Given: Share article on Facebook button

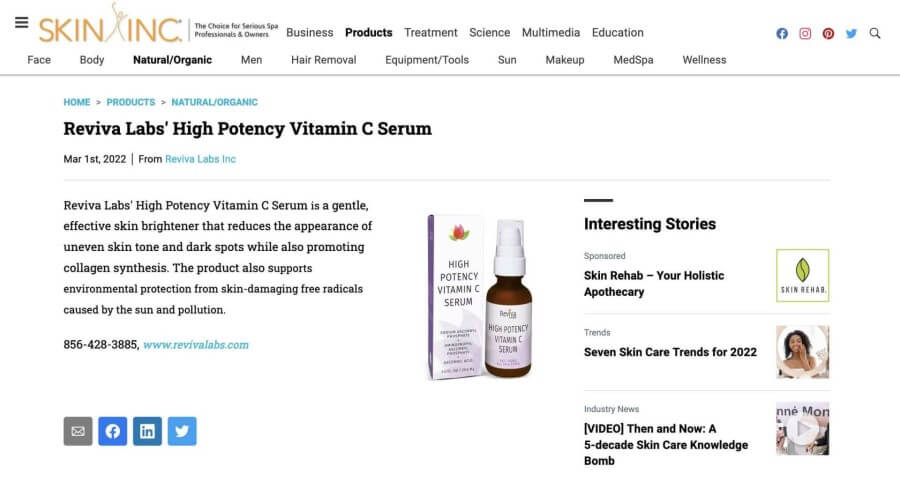Looking at the screenshot, I should (113, 431).
